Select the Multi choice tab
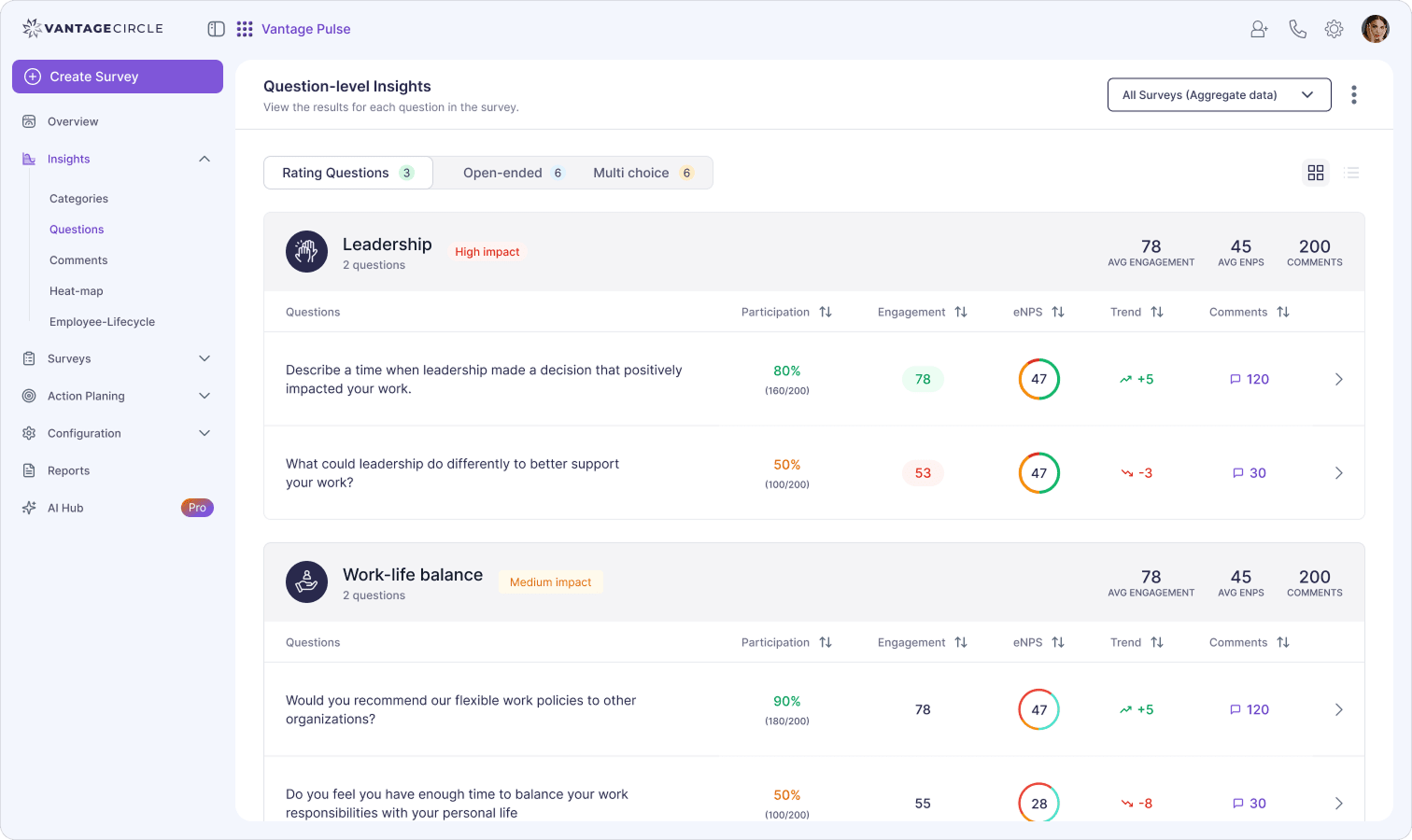Viewport: 1412px width, 840px height. [x=642, y=173]
